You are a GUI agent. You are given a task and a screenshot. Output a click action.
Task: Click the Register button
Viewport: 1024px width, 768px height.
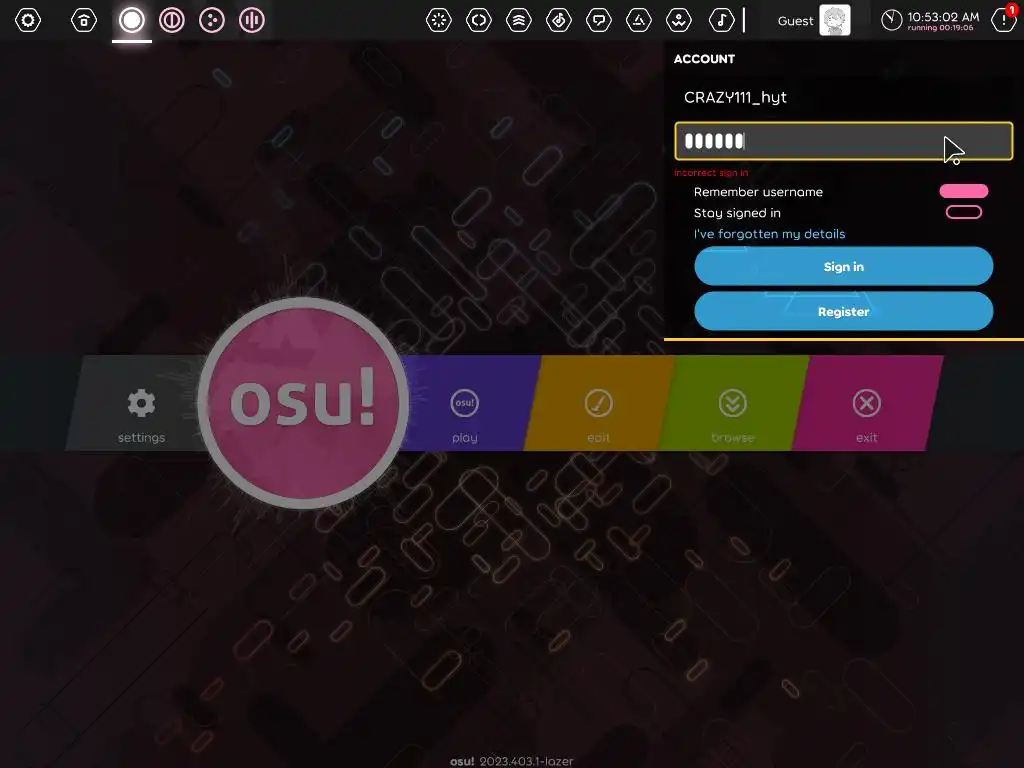pos(843,312)
